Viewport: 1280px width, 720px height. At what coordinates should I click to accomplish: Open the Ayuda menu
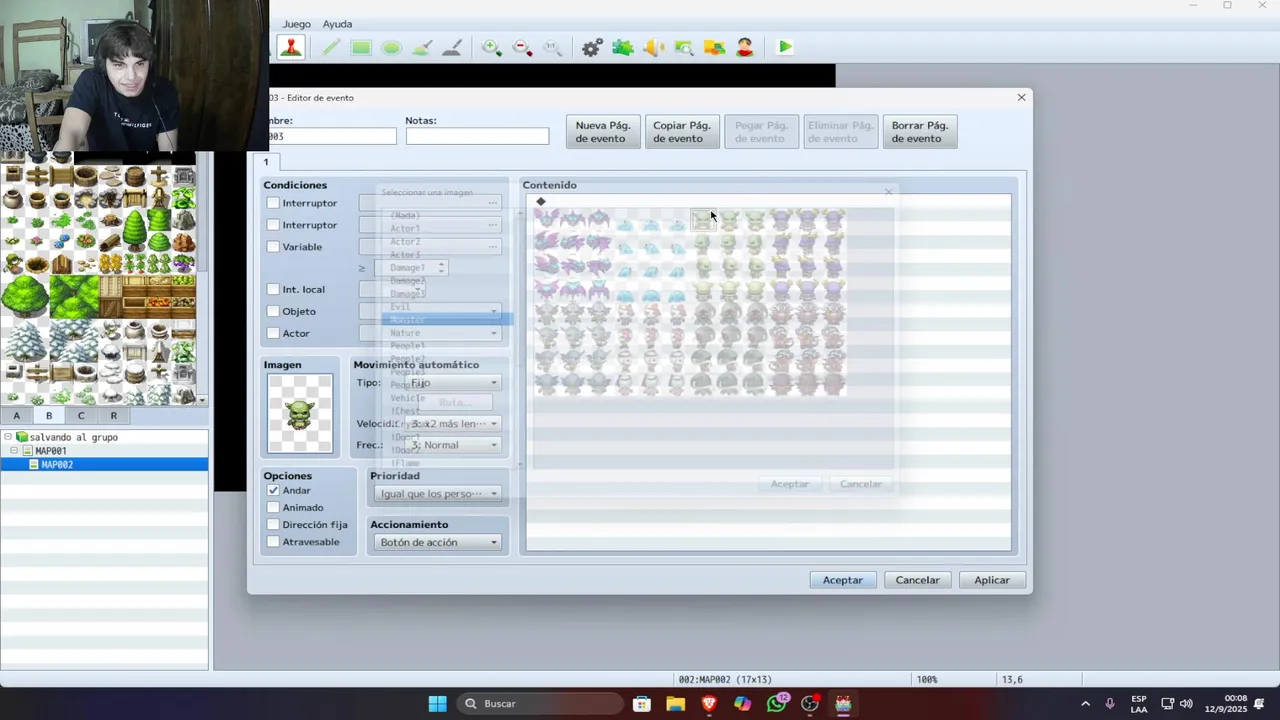[337, 24]
